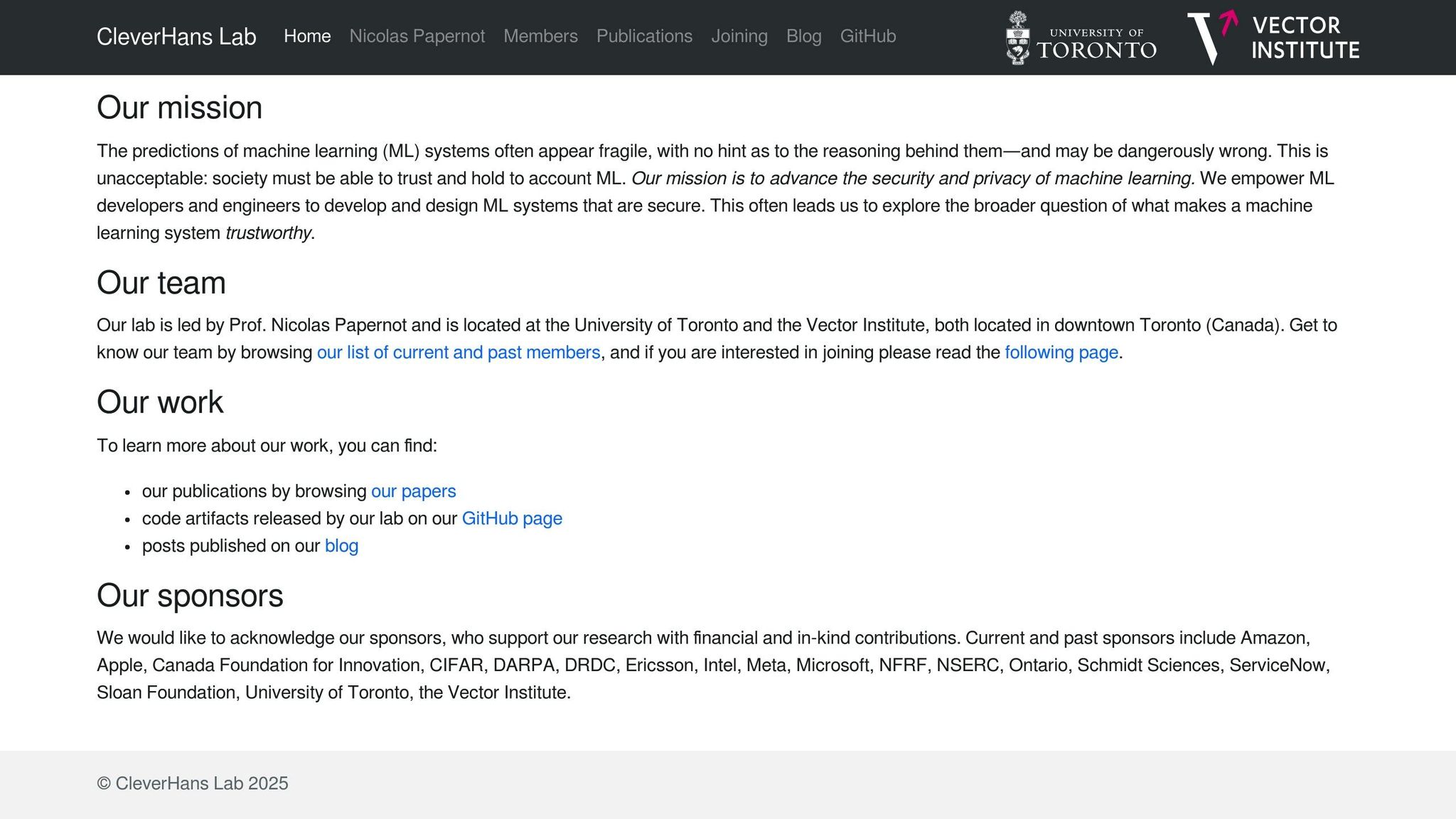
Task: Click the CleverHans Lab site title
Action: click(x=176, y=37)
